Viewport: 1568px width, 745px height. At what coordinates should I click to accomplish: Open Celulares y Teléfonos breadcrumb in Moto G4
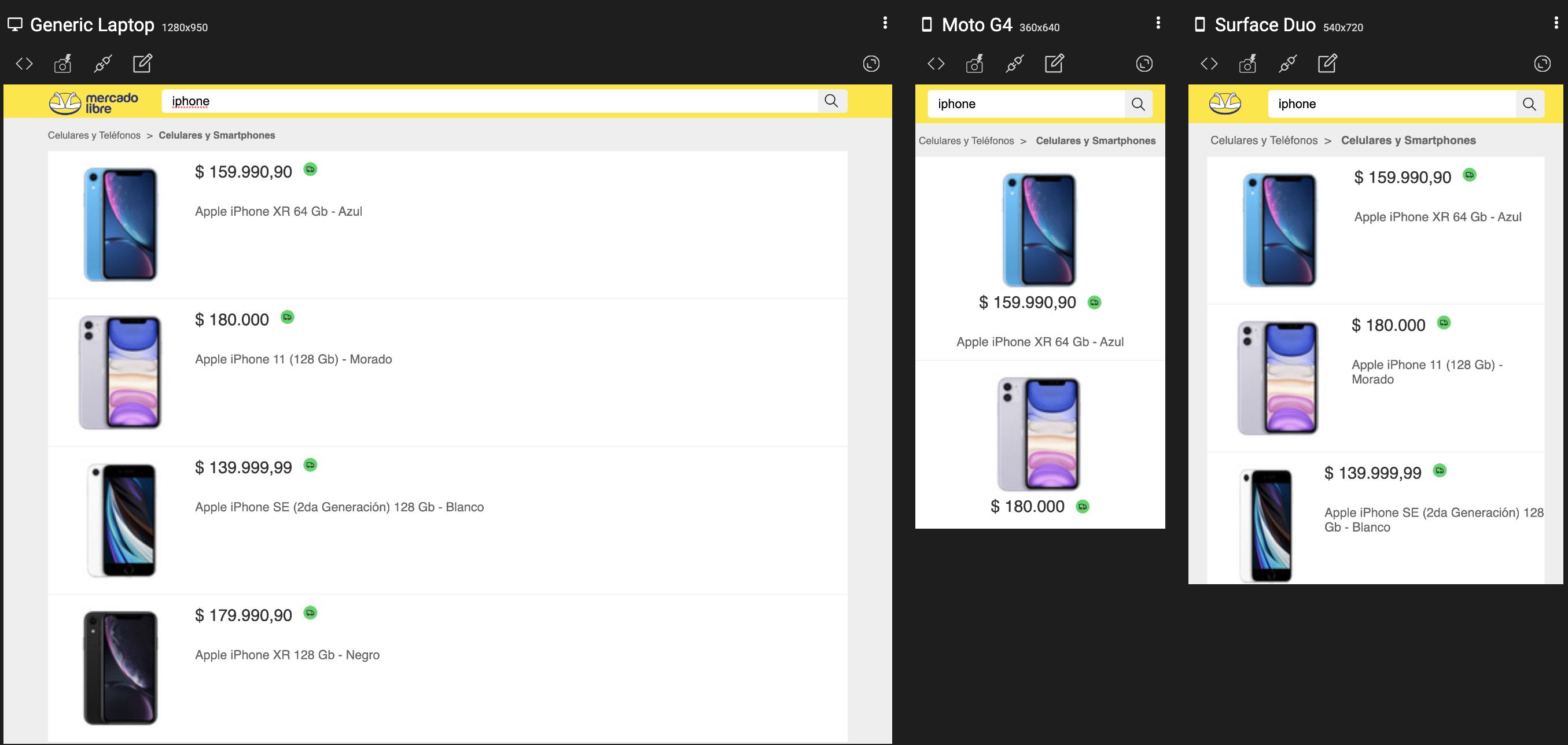(966, 141)
